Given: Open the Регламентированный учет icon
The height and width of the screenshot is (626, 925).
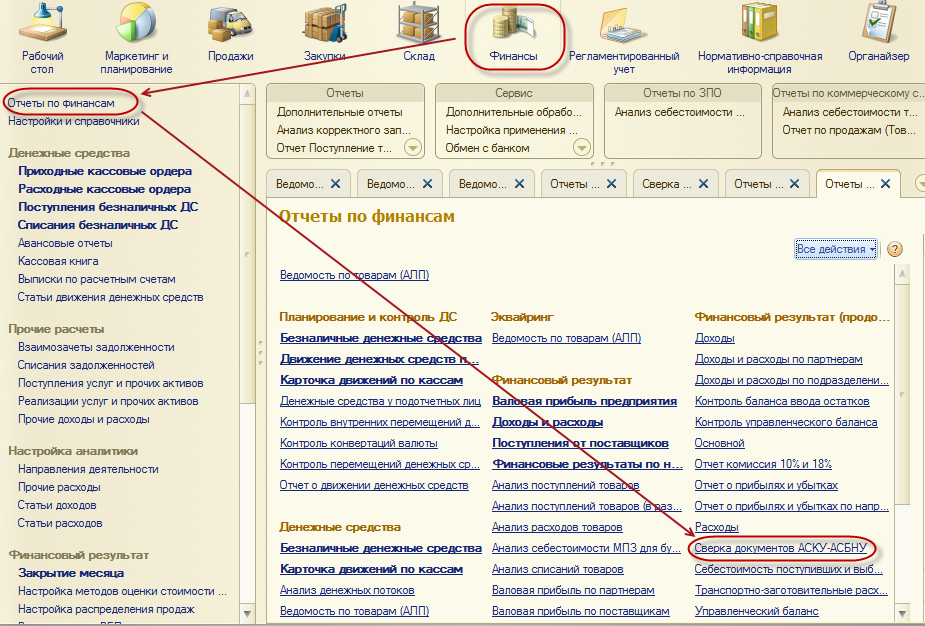Looking at the screenshot, I should [x=624, y=25].
